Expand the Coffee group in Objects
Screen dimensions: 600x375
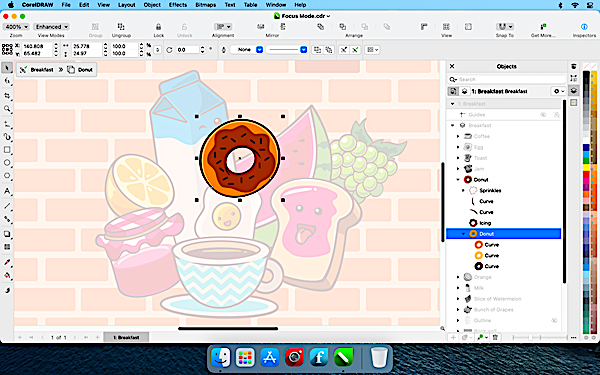(x=458, y=136)
